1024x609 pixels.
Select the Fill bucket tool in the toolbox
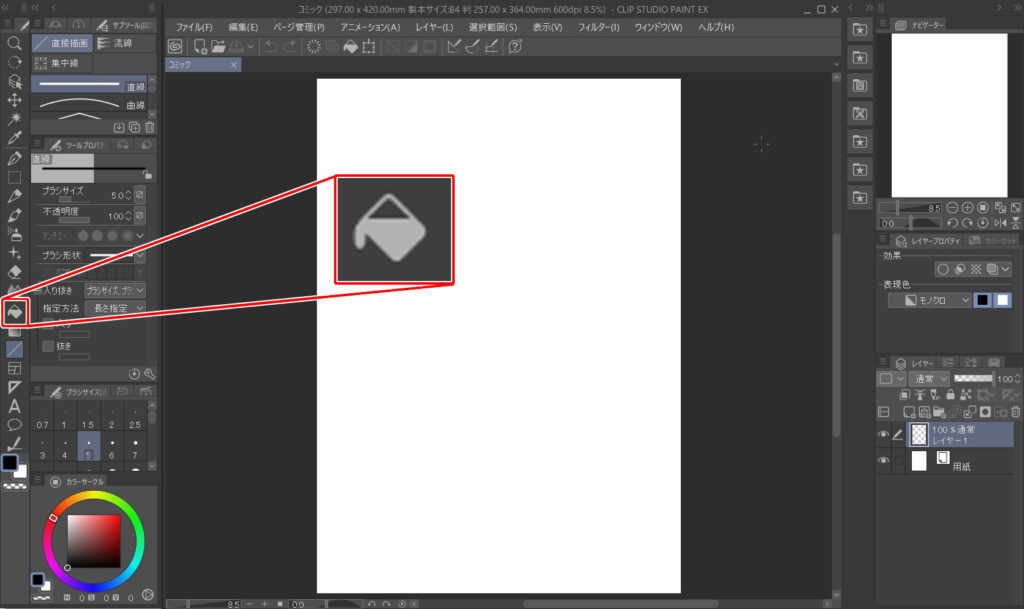[14, 312]
